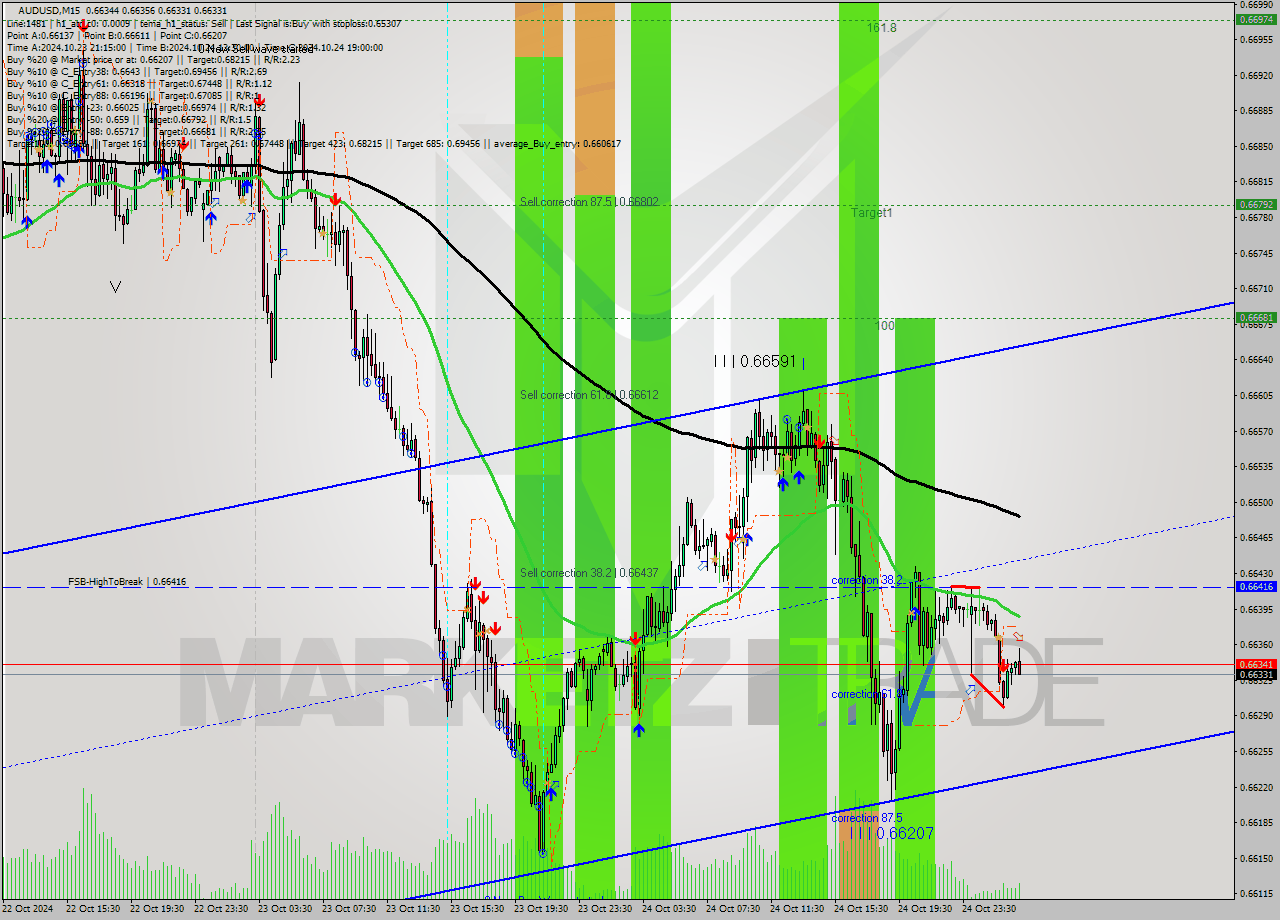Click the V wave marker on the chart
Image resolution: width=1280 pixels, height=920 pixels.
click(115, 287)
